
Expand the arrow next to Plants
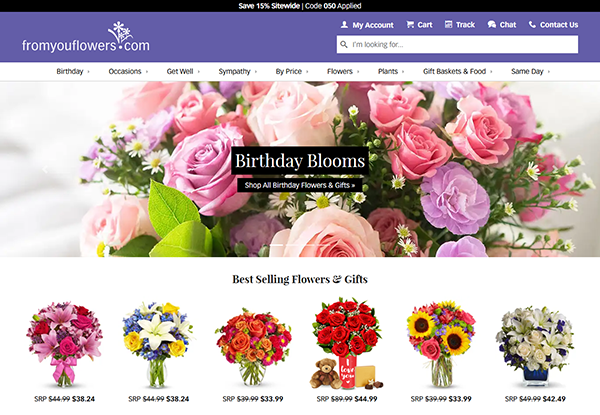click(403, 72)
